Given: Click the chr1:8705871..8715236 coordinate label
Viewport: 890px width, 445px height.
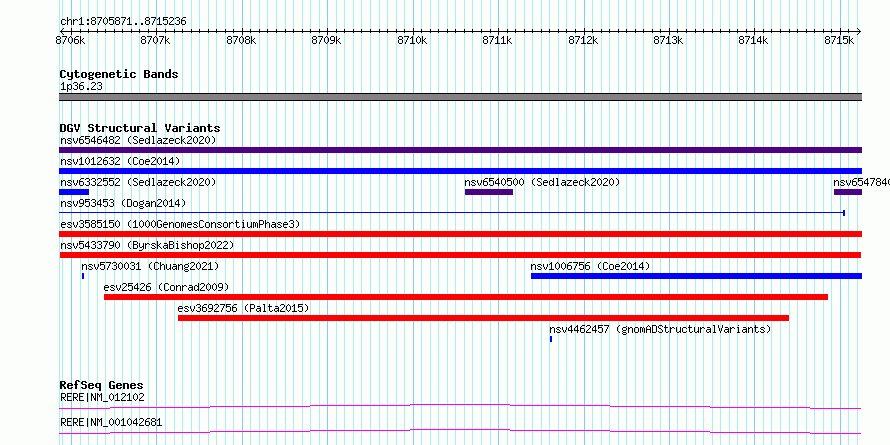Looking at the screenshot, I should [x=123, y=22].
